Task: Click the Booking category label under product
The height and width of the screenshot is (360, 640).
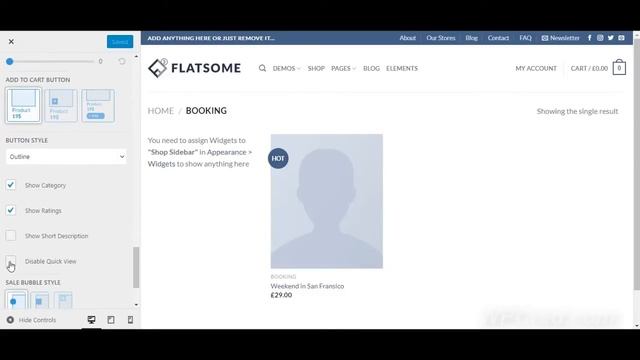Action: point(283,277)
